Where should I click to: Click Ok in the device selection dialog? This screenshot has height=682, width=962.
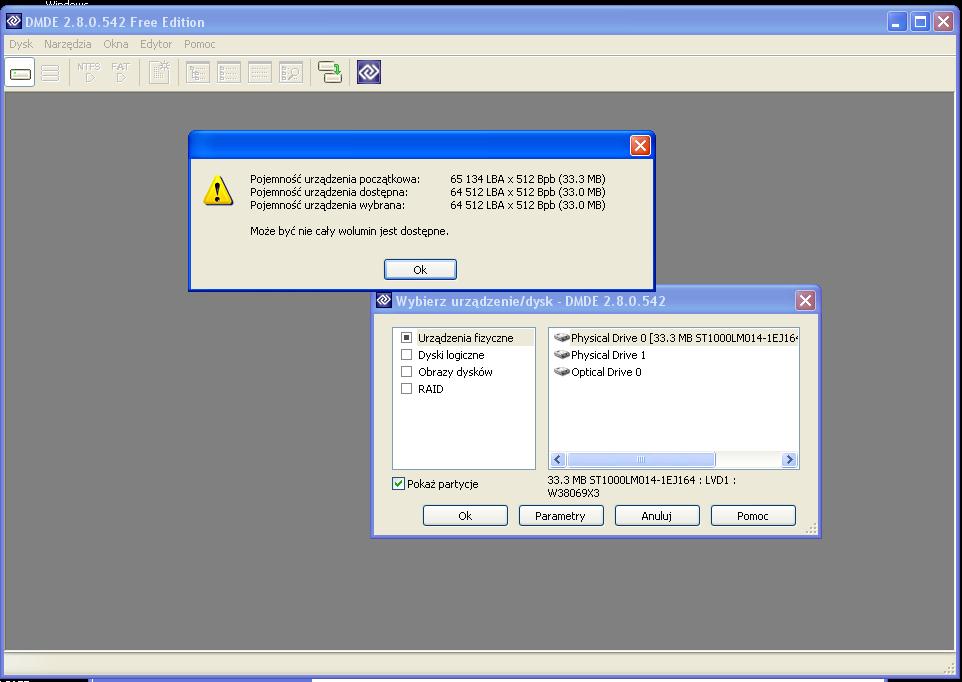pyautogui.click(x=465, y=516)
